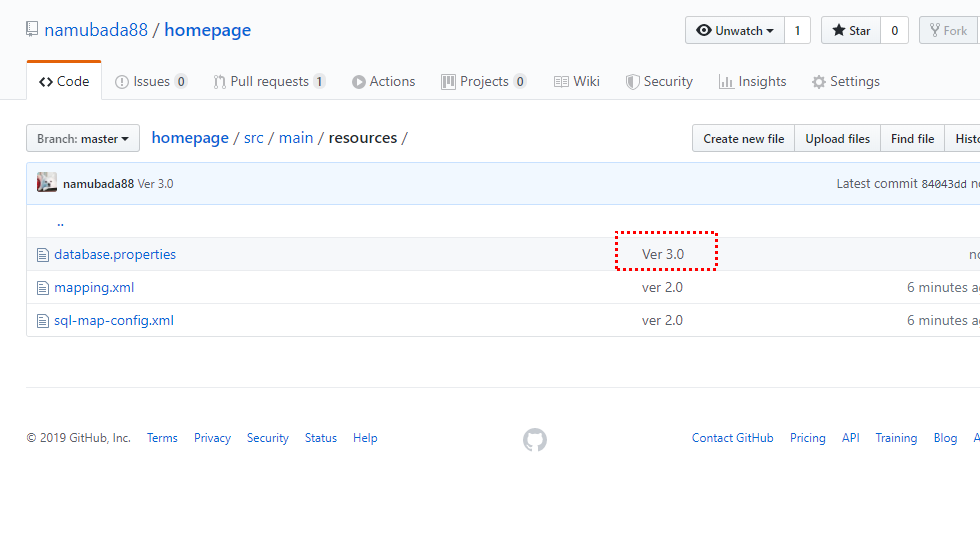
Task: Open Training footer link
Action: pos(896,438)
